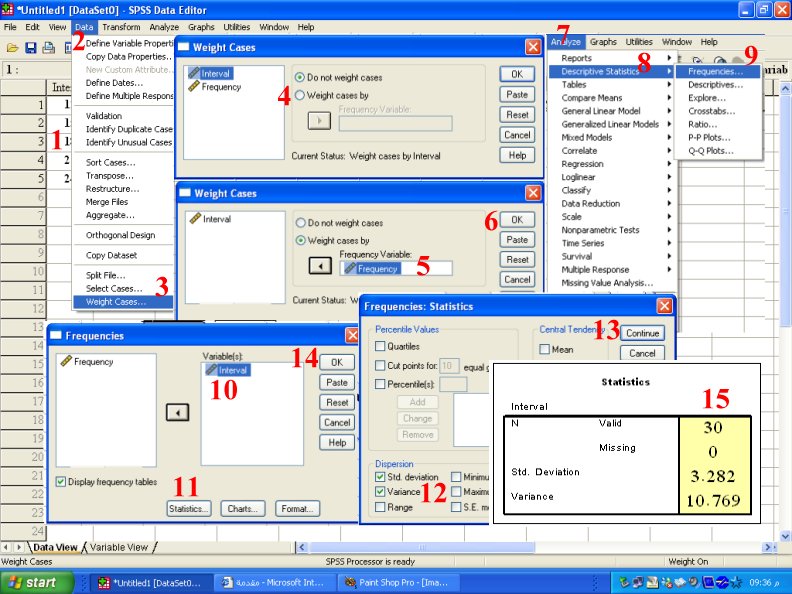This screenshot has width=792, height=594.
Task: Select the 'Weight cases by' radio above the filled Frequency Variable field
Action: [x=301, y=240]
